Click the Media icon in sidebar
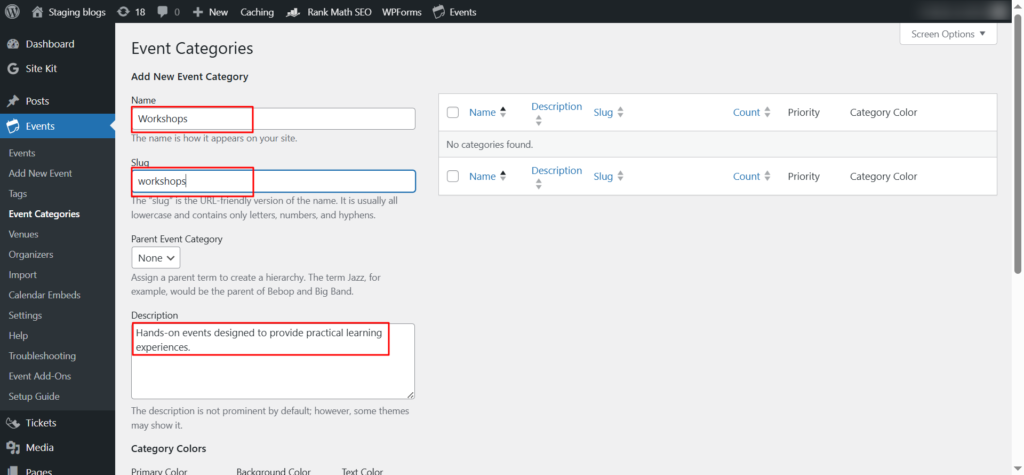 [x=12, y=448]
